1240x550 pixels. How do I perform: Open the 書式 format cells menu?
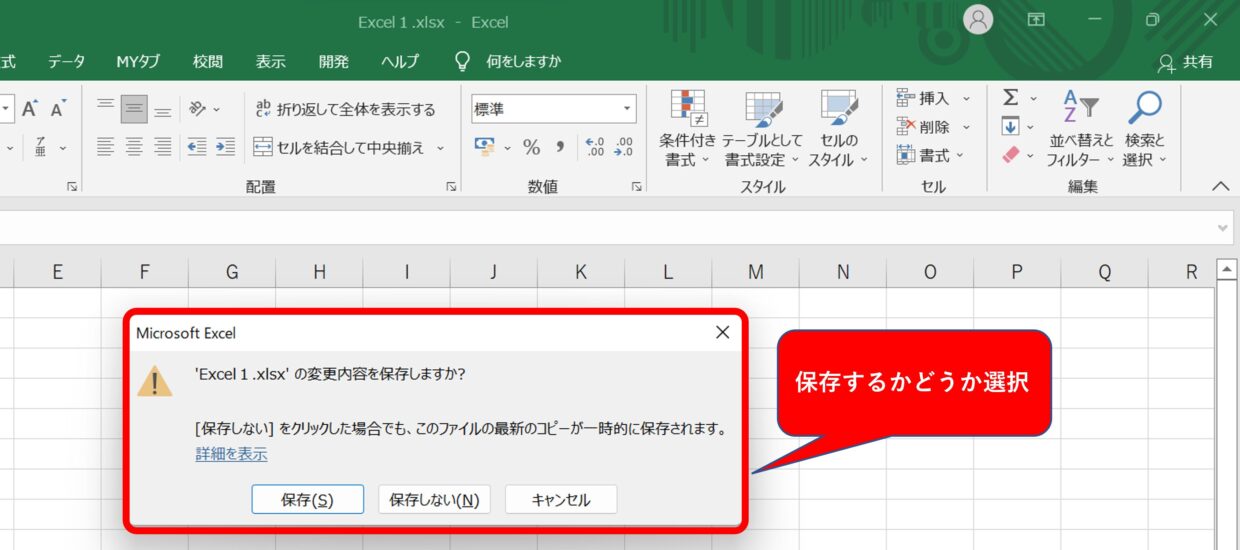tap(933, 155)
